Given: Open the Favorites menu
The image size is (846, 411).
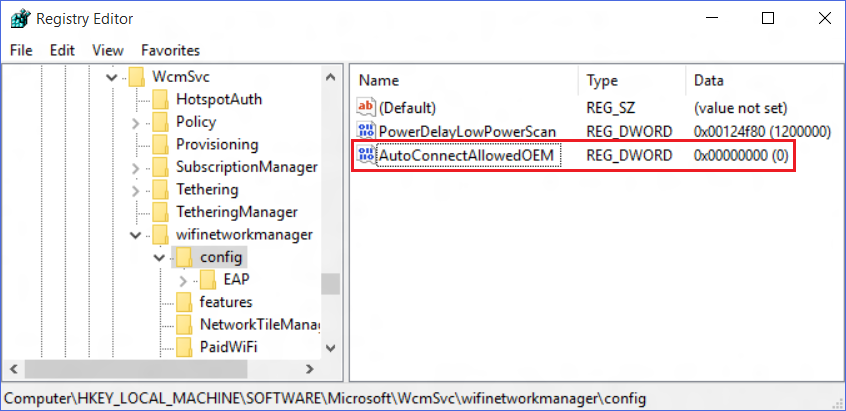Looking at the screenshot, I should point(170,50).
